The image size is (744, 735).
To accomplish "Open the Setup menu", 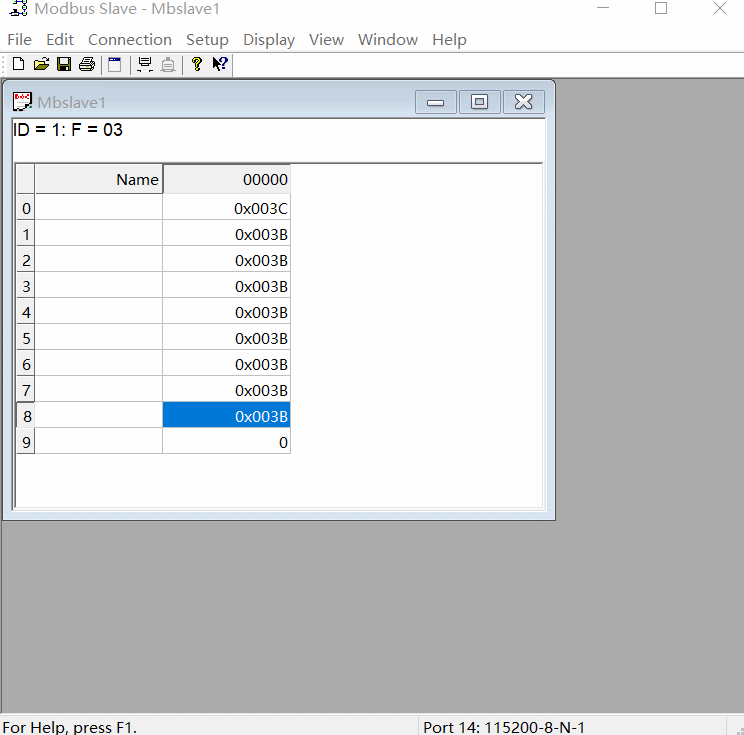I will click(207, 40).
